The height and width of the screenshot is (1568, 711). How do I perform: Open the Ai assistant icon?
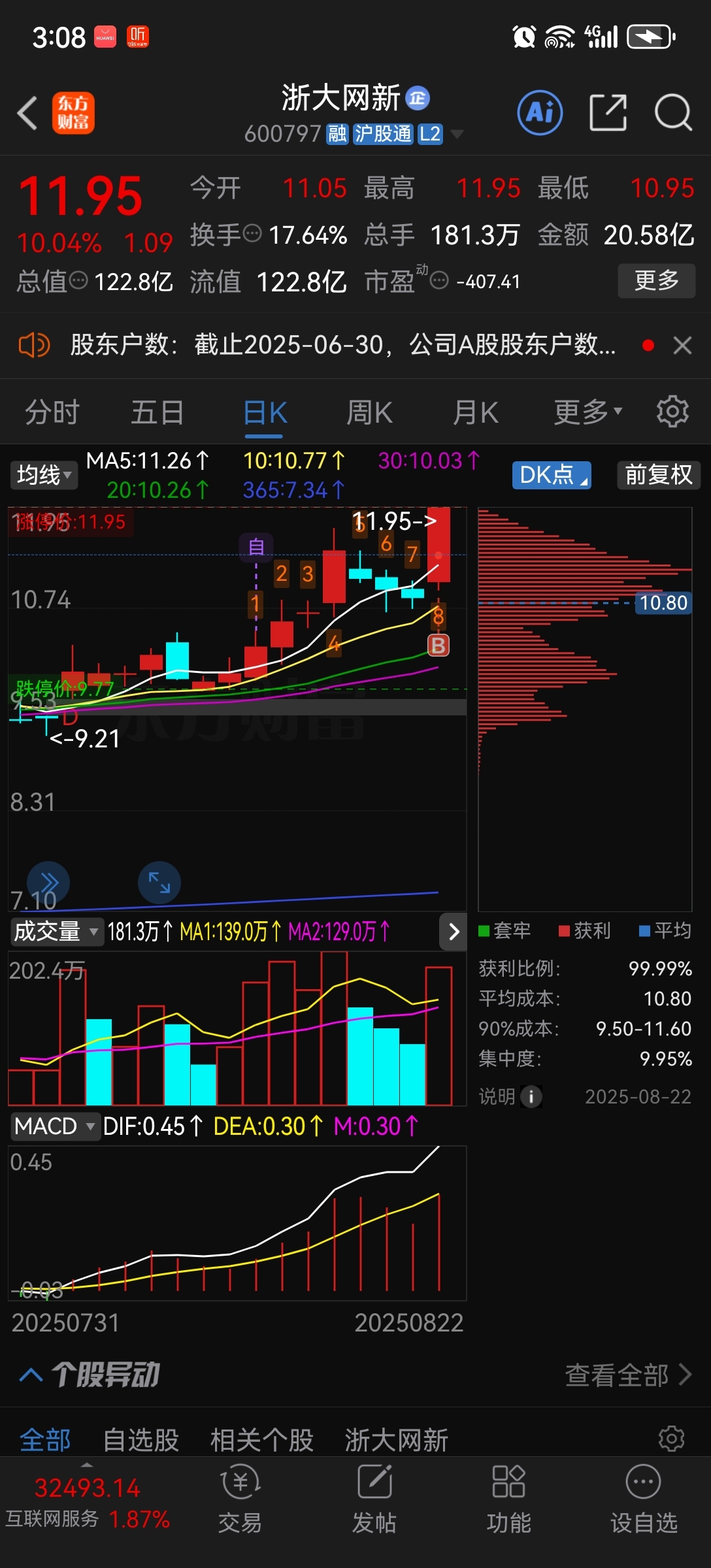(x=540, y=113)
